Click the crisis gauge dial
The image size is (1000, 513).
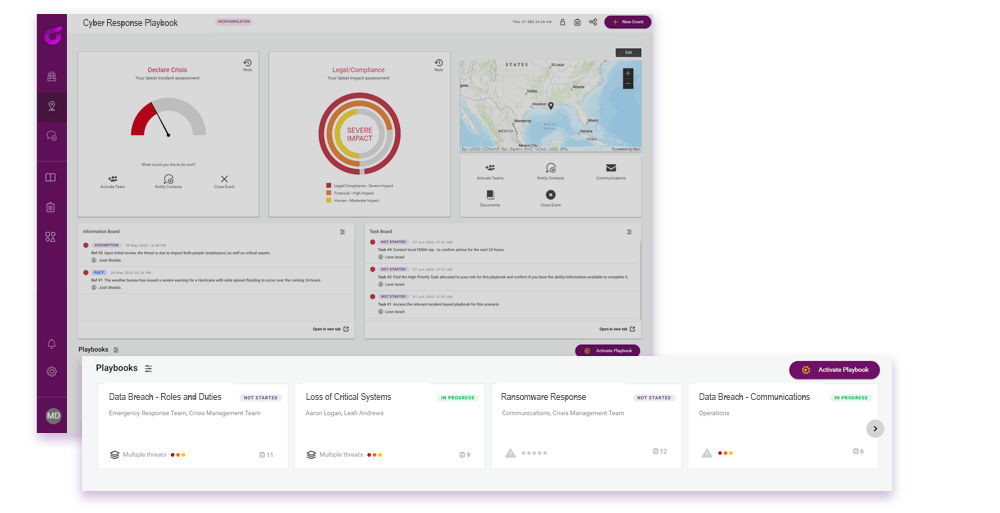pyautogui.click(x=168, y=117)
